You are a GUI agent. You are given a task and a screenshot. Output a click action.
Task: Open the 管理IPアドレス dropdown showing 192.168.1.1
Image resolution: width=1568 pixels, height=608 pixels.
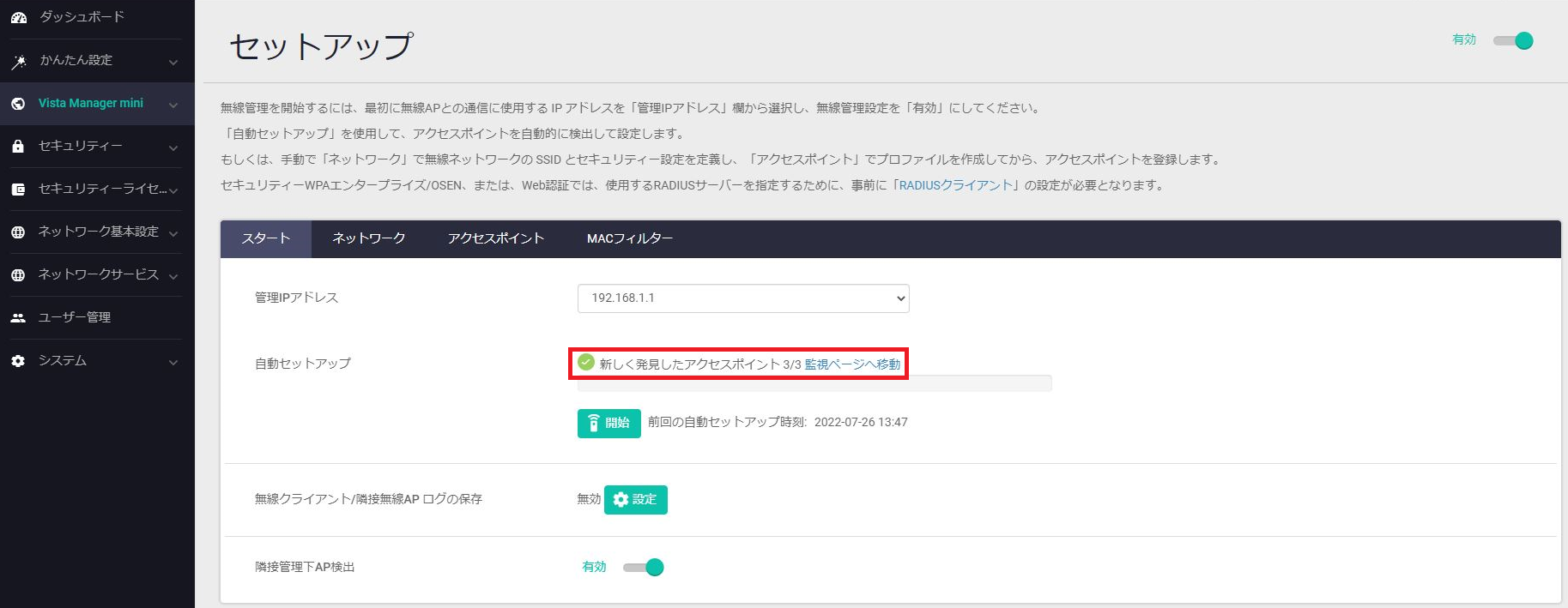coord(743,298)
